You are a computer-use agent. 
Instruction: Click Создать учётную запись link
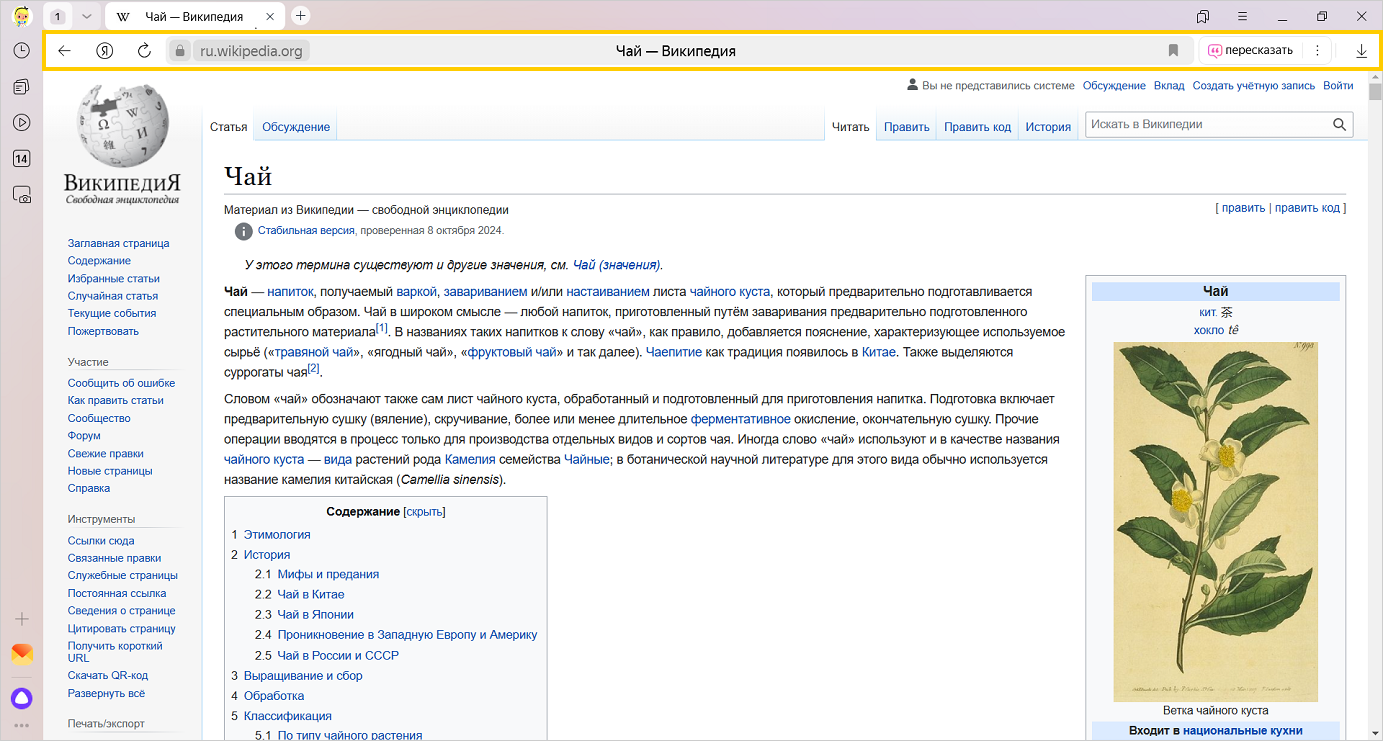coord(1254,86)
